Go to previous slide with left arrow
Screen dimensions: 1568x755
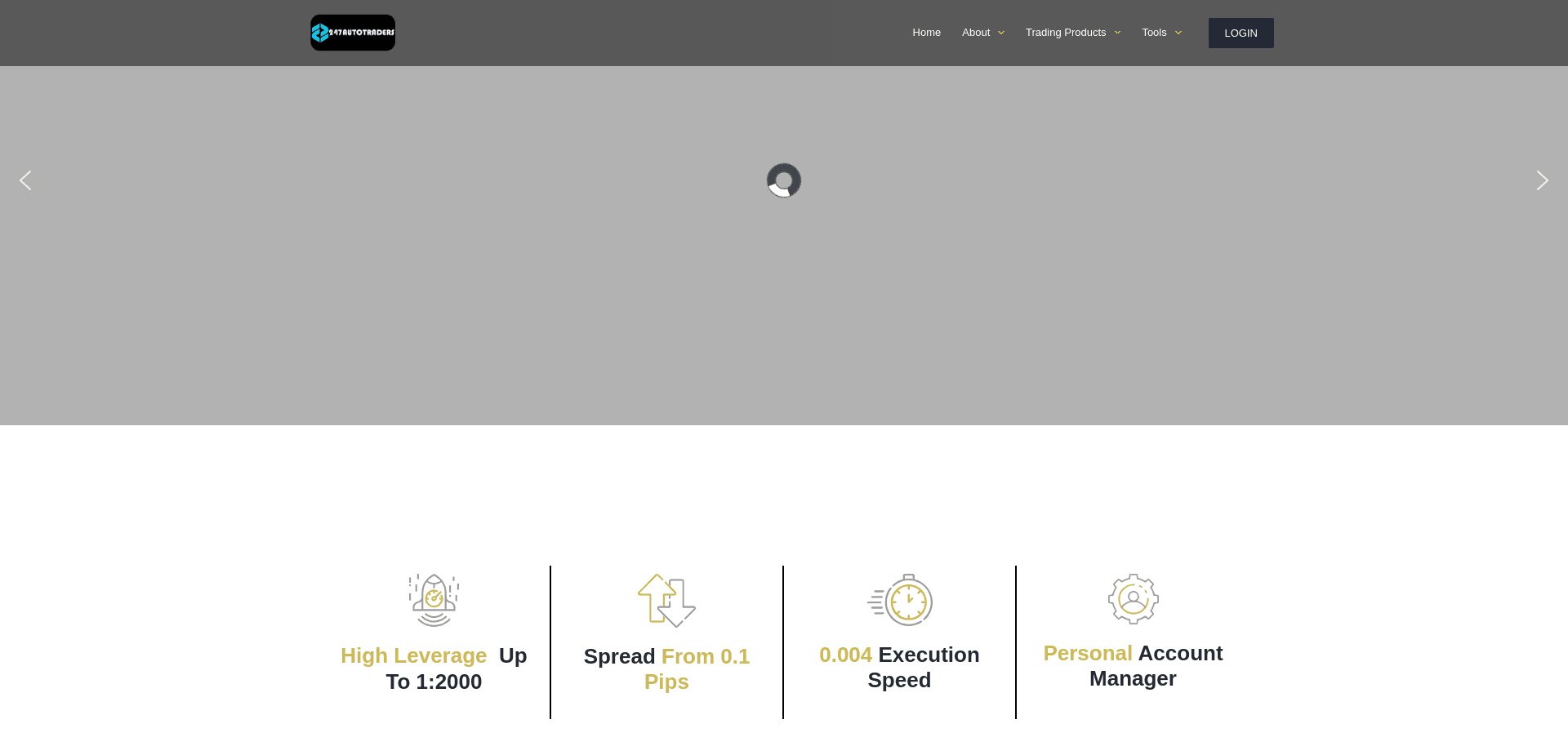[25, 180]
